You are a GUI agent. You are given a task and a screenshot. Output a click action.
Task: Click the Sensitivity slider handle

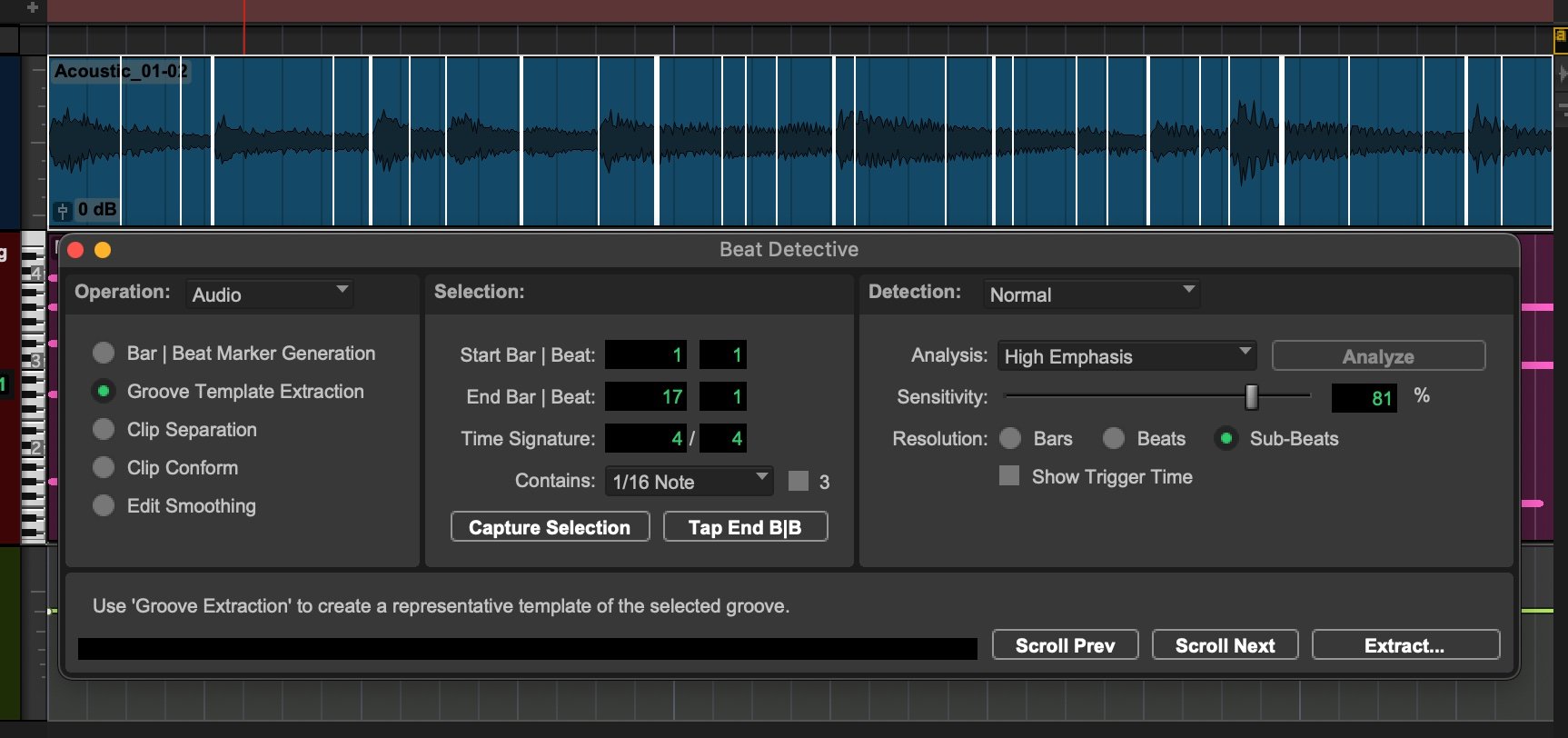[1251, 396]
